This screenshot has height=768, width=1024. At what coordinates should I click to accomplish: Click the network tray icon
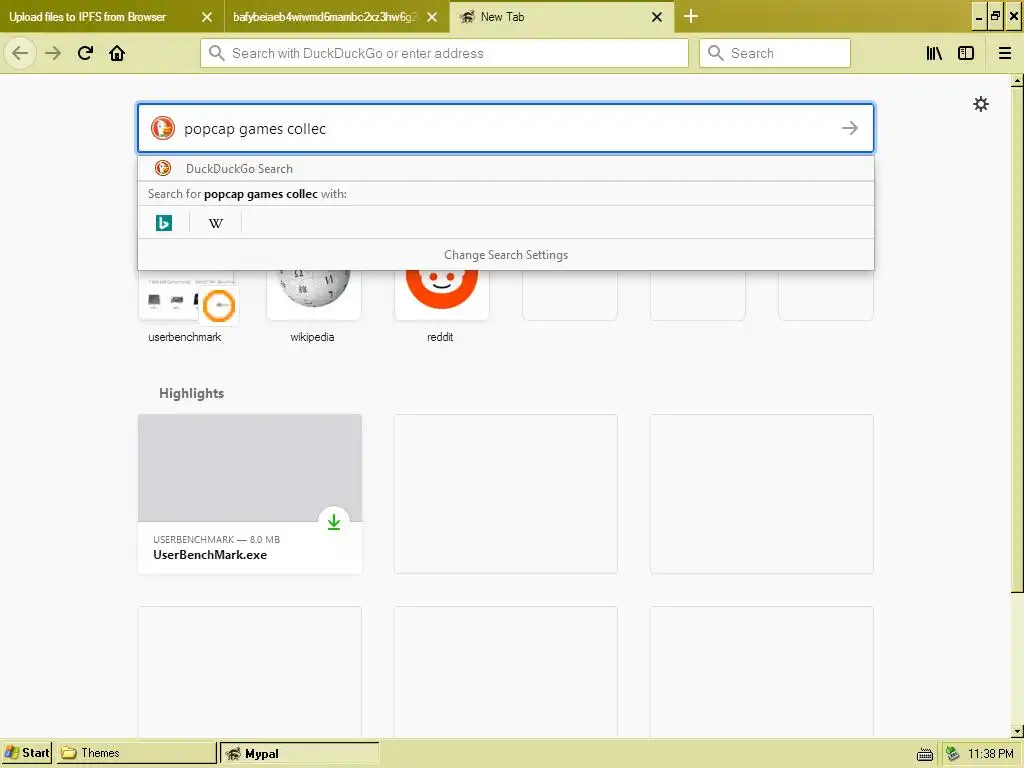(953, 754)
